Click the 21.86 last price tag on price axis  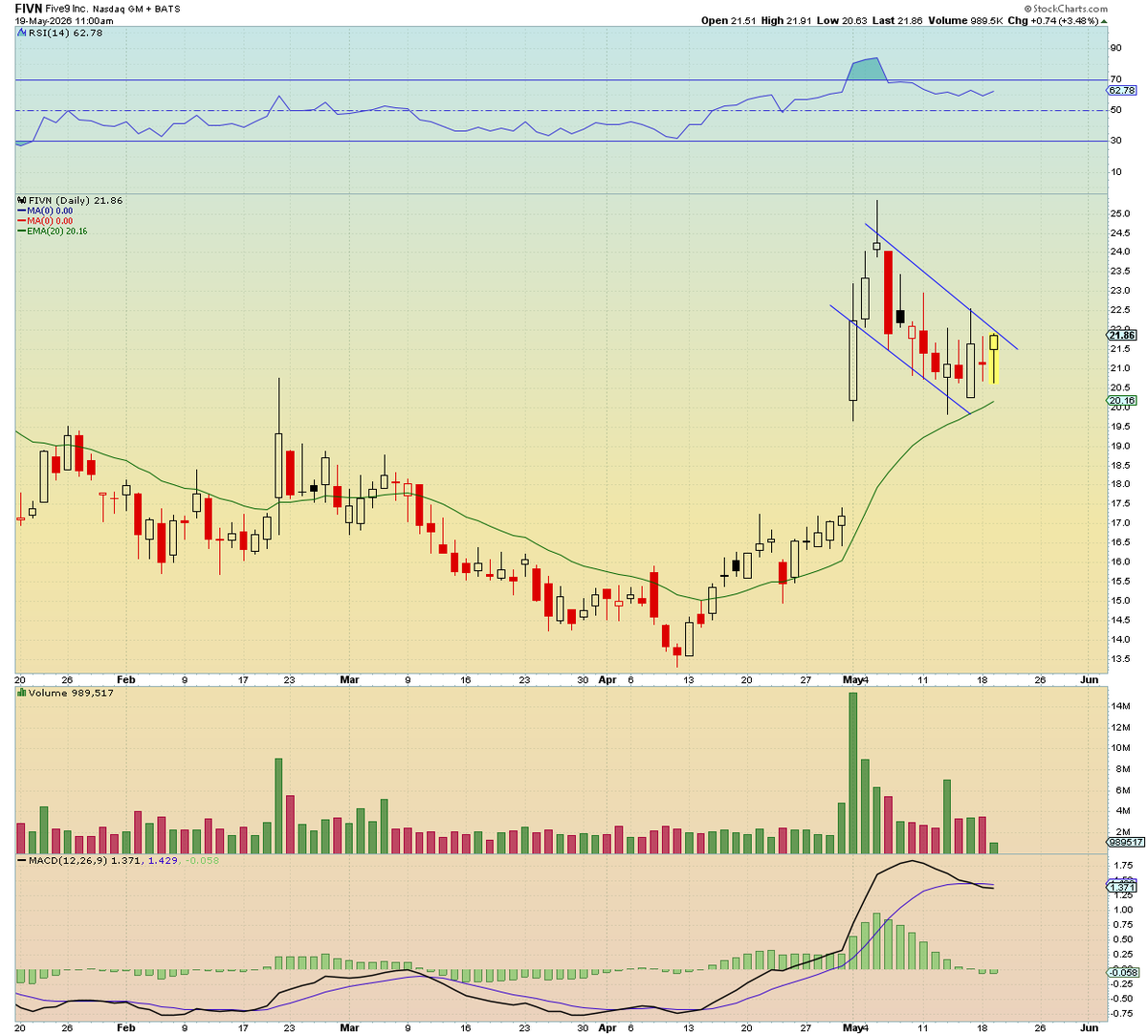point(1121,336)
